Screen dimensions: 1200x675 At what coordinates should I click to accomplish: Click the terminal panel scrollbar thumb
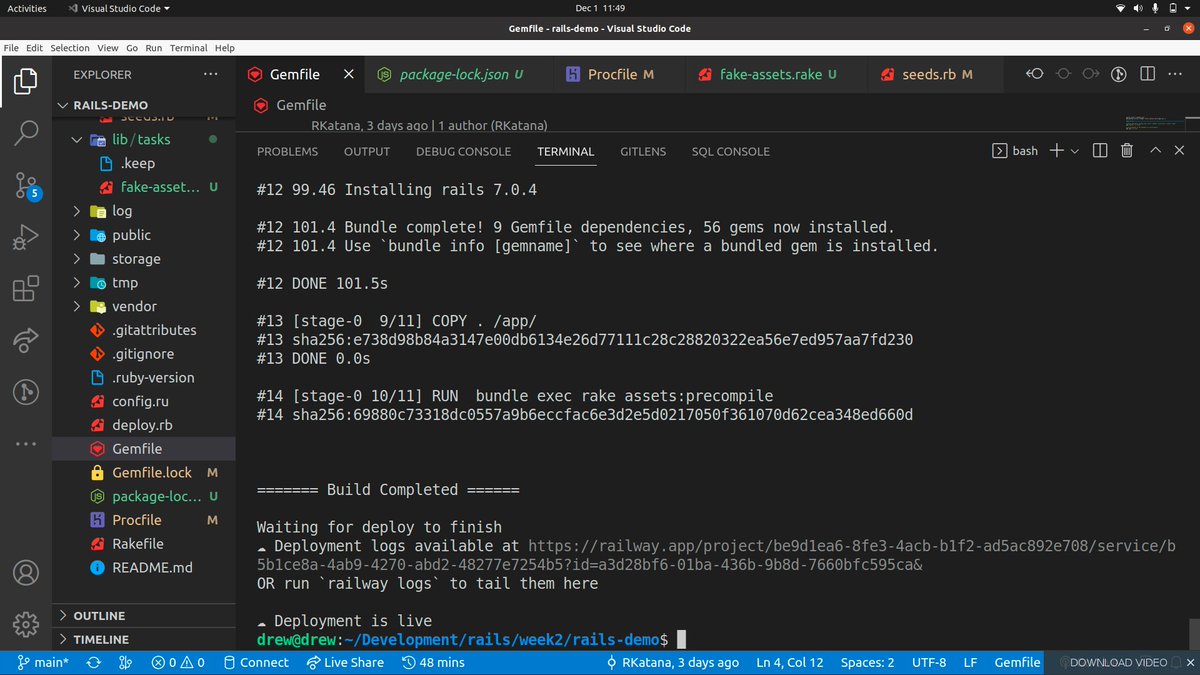pos(1193,634)
